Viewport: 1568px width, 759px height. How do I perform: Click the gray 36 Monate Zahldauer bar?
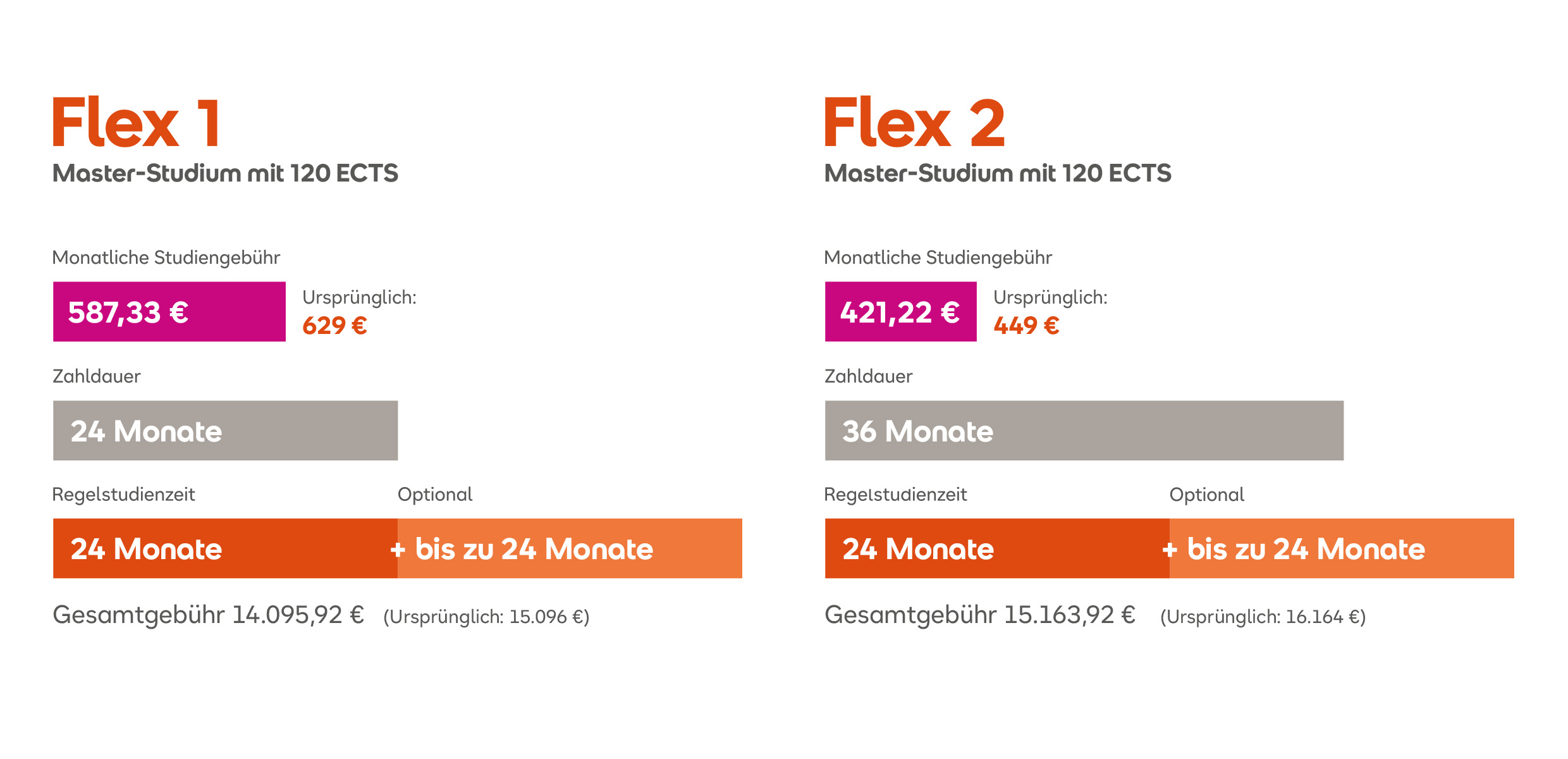[x=1084, y=431]
